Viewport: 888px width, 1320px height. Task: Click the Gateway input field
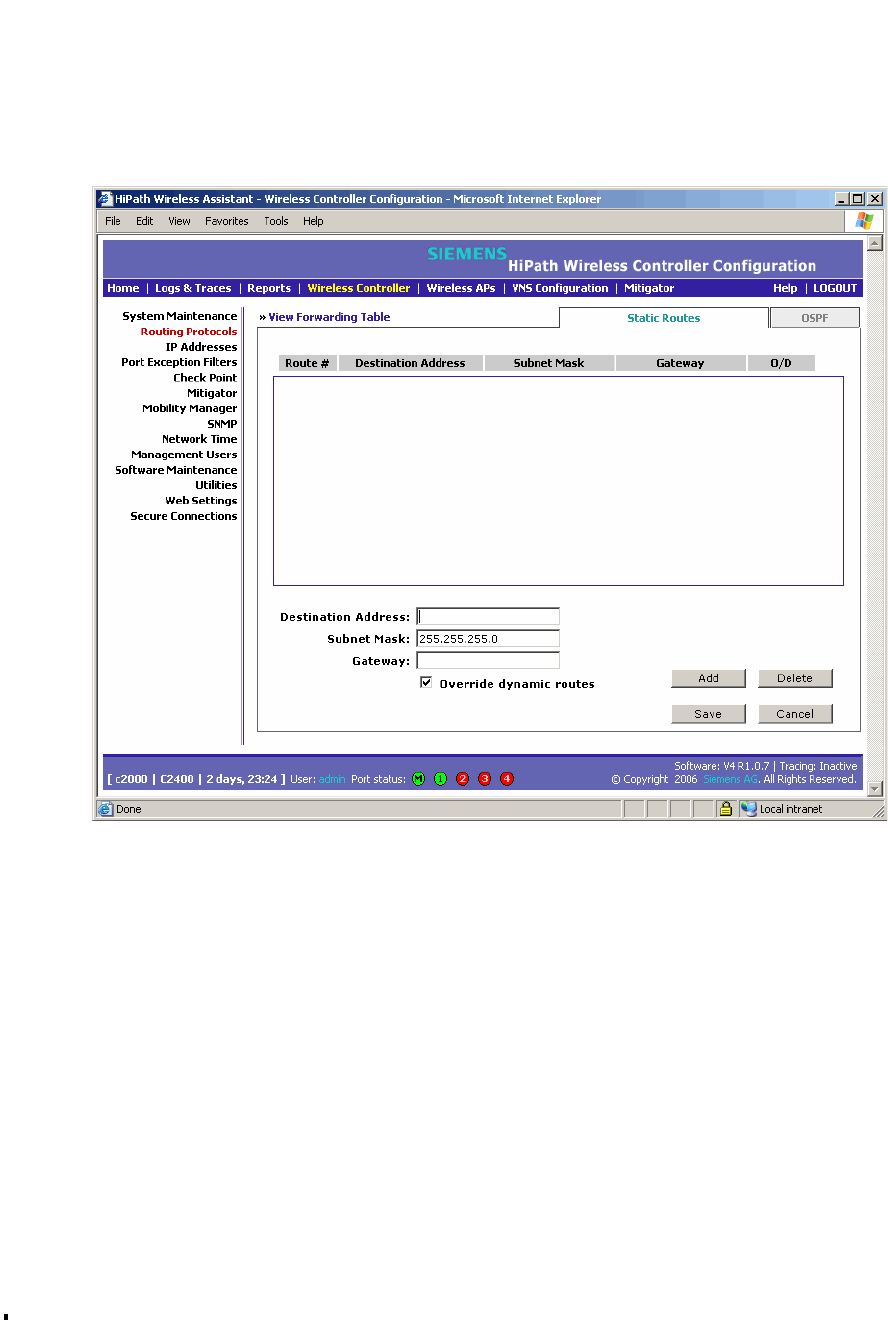point(488,660)
